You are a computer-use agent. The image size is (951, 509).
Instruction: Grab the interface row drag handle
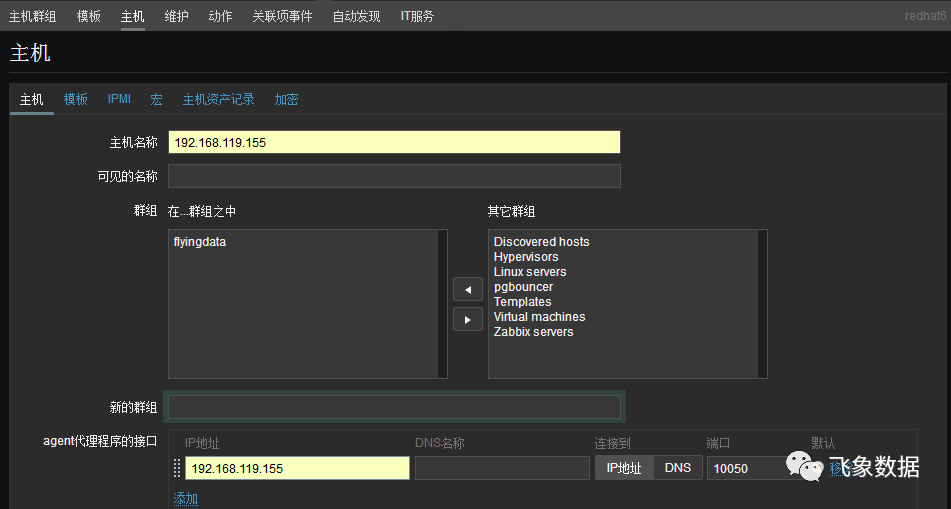pyautogui.click(x=177, y=468)
